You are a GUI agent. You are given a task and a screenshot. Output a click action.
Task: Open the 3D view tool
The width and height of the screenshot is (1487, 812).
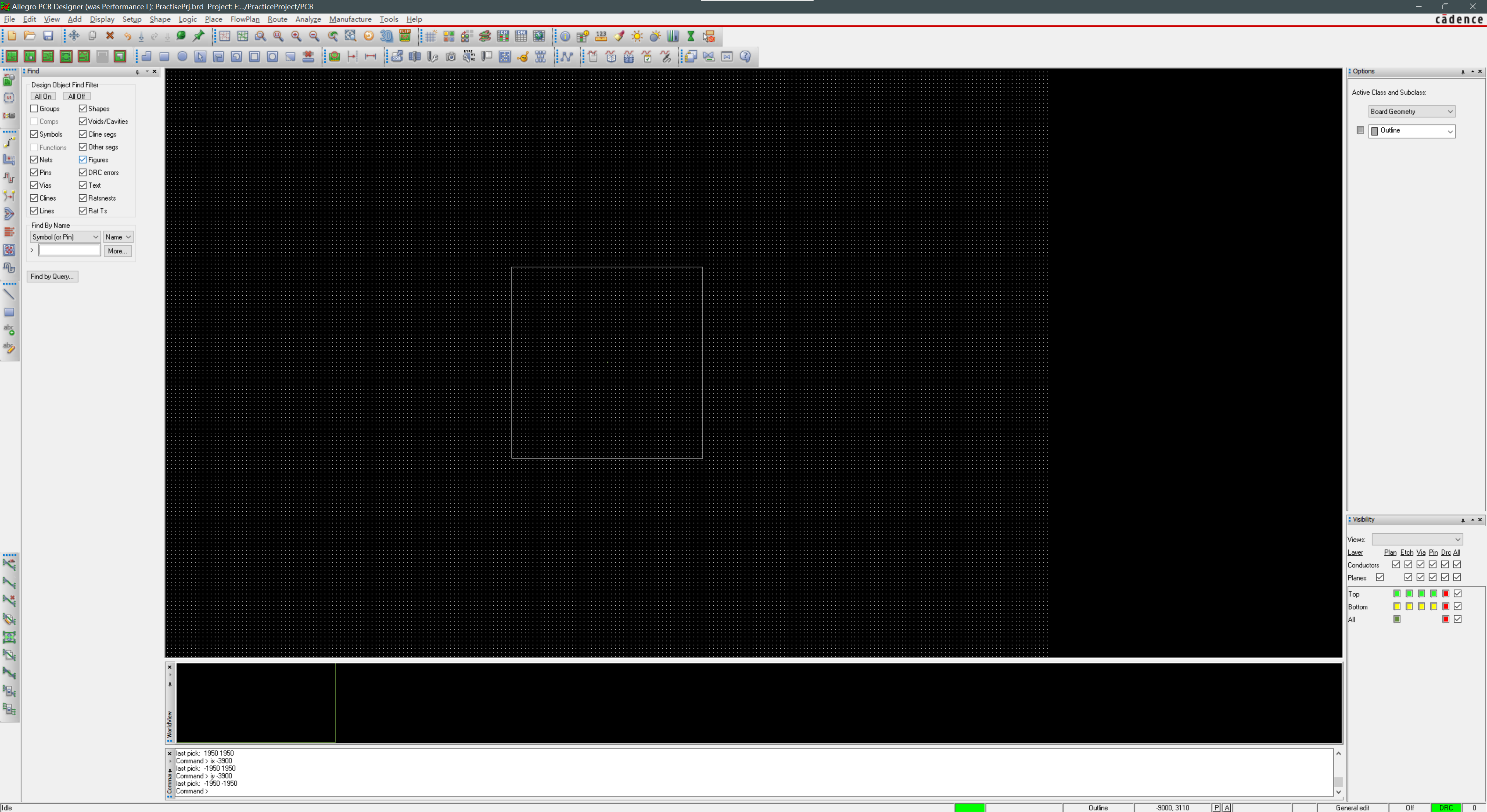(386, 36)
